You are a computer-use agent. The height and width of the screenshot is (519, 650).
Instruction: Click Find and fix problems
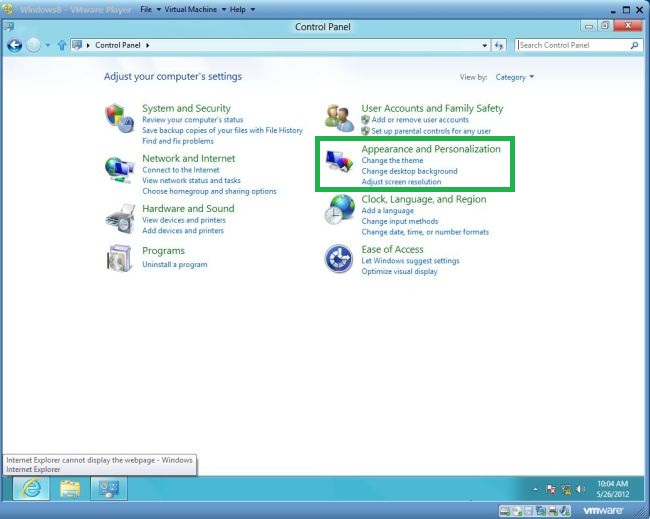pyautogui.click(x=178, y=141)
